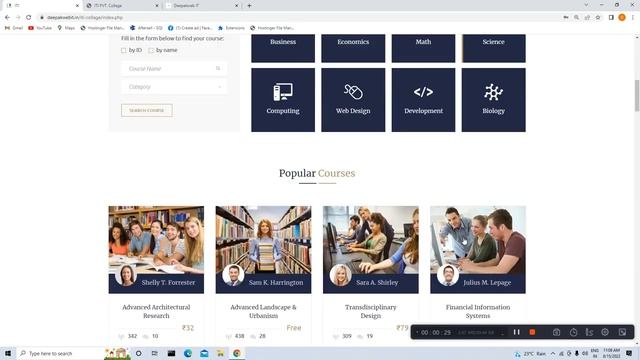Open the Chrome profile avatar

pos(622,18)
